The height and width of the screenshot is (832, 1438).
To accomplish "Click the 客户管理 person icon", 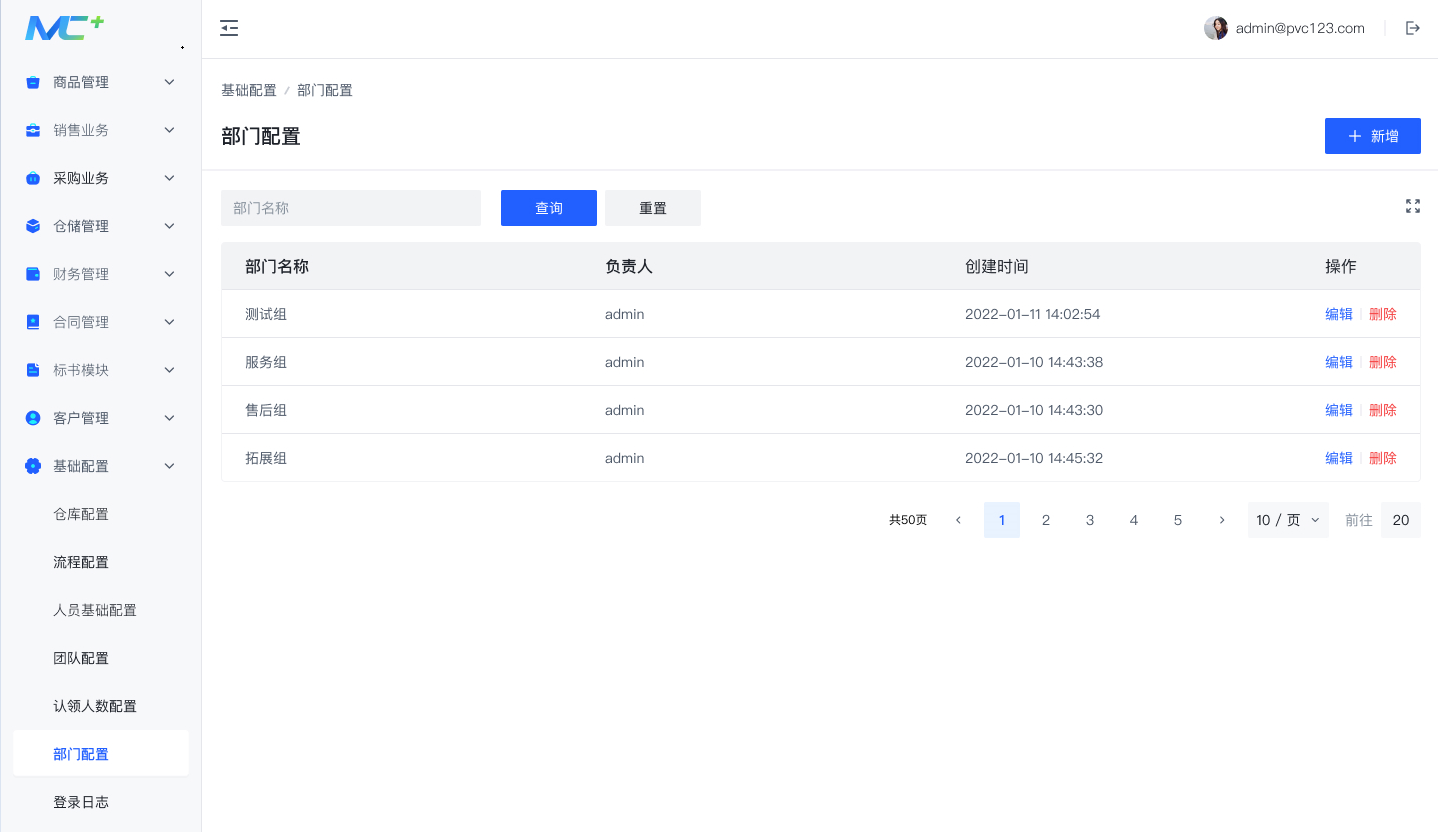I will (33, 418).
